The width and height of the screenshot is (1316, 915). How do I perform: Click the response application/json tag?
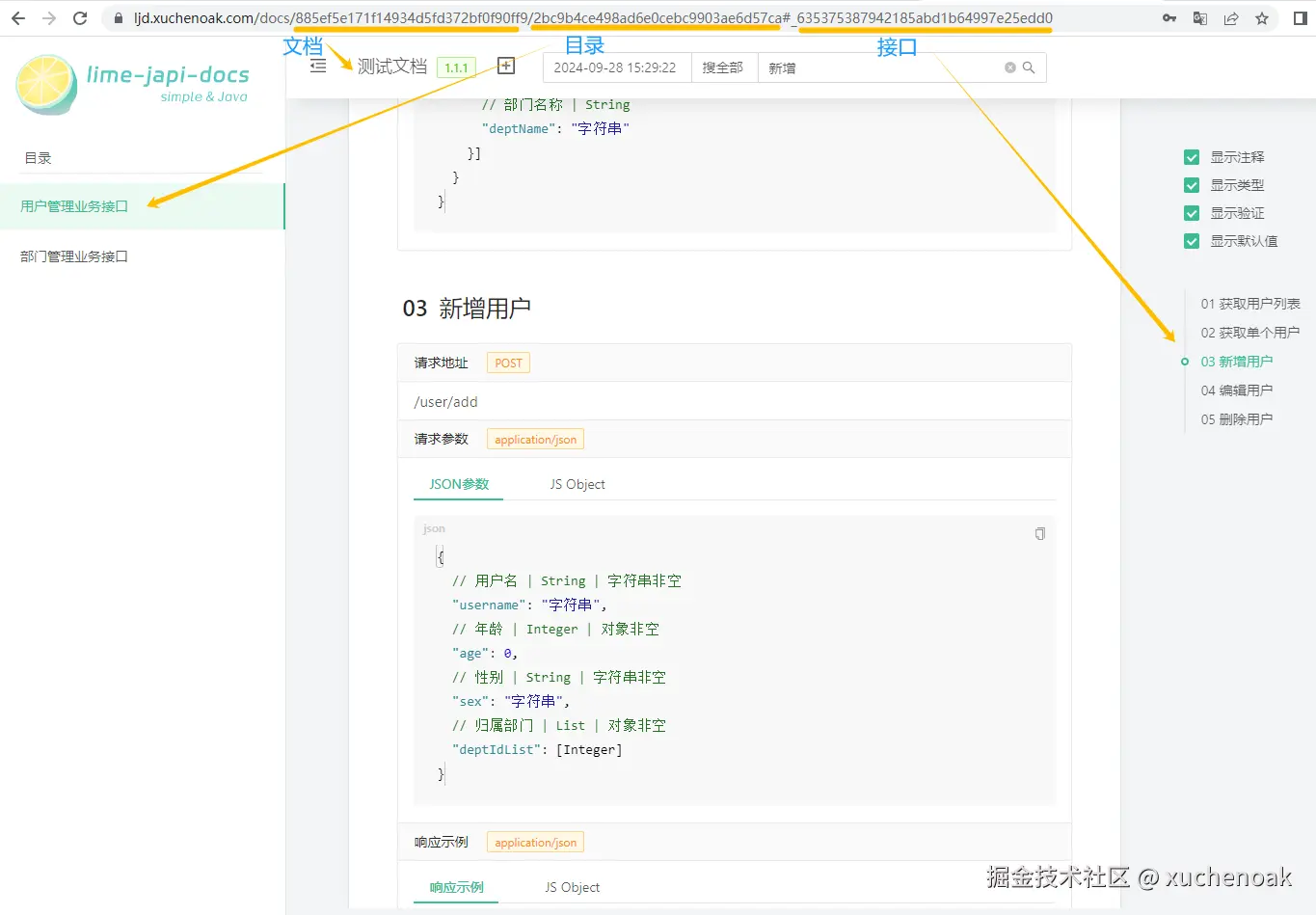[x=535, y=843]
